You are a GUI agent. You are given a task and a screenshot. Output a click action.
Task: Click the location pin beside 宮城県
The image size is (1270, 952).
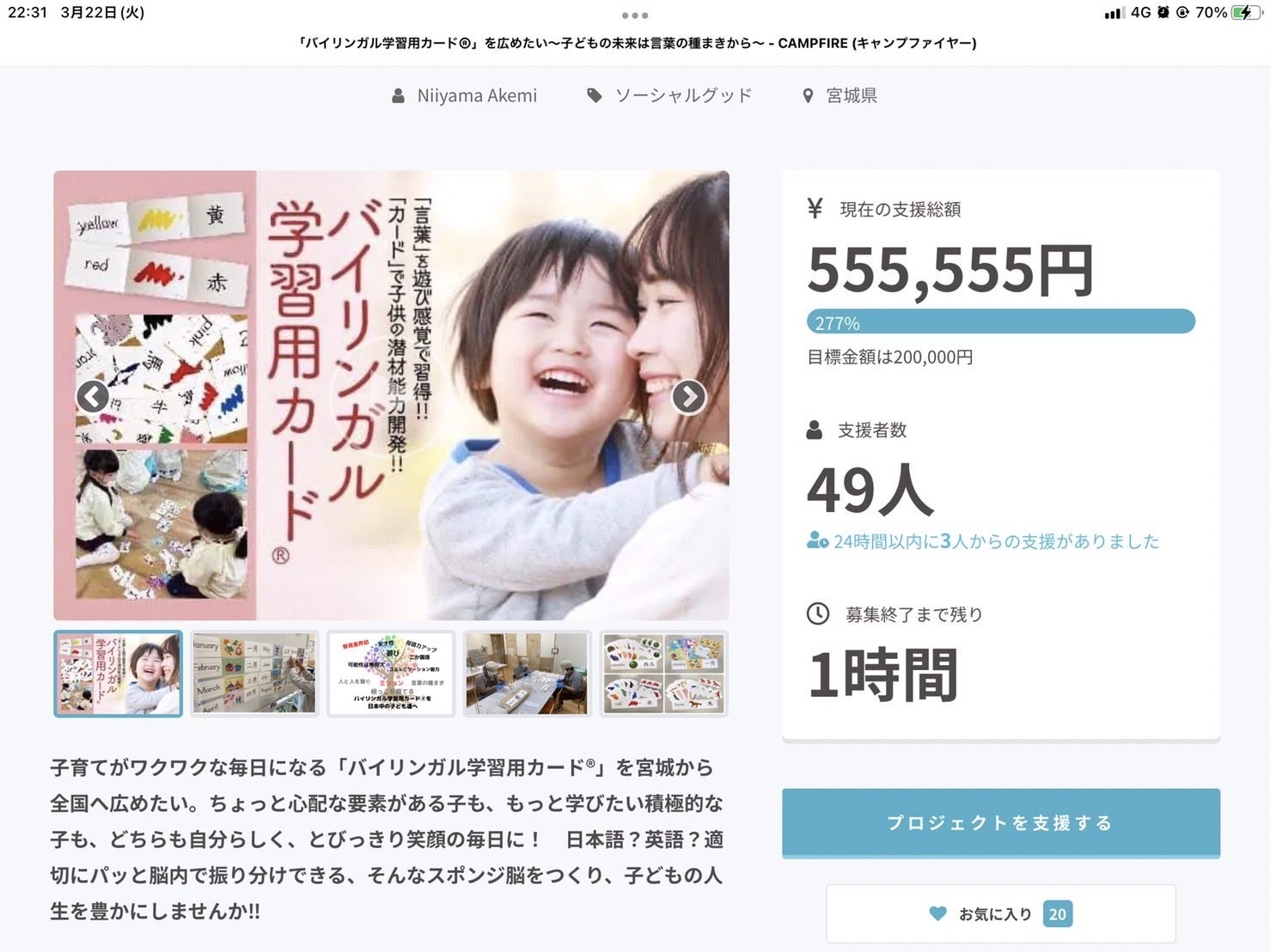click(808, 96)
